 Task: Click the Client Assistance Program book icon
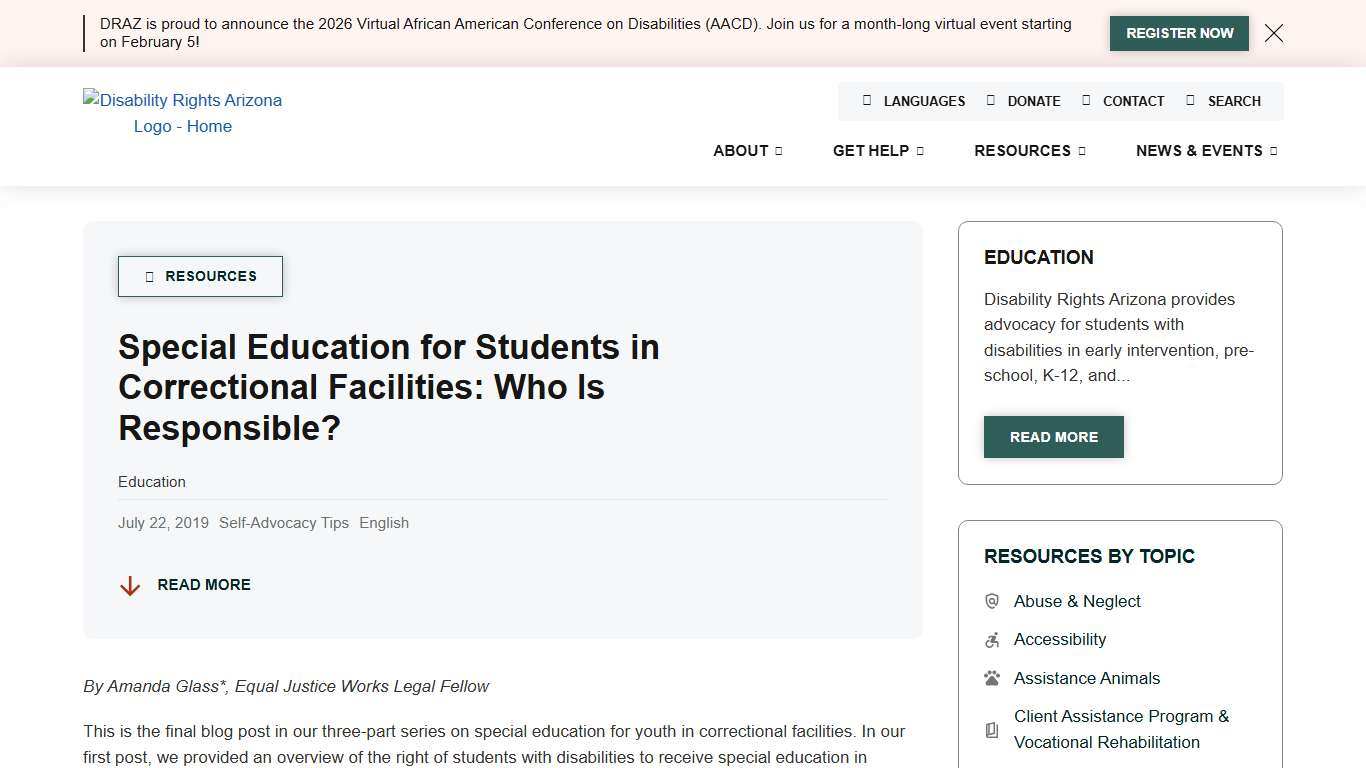(991, 729)
